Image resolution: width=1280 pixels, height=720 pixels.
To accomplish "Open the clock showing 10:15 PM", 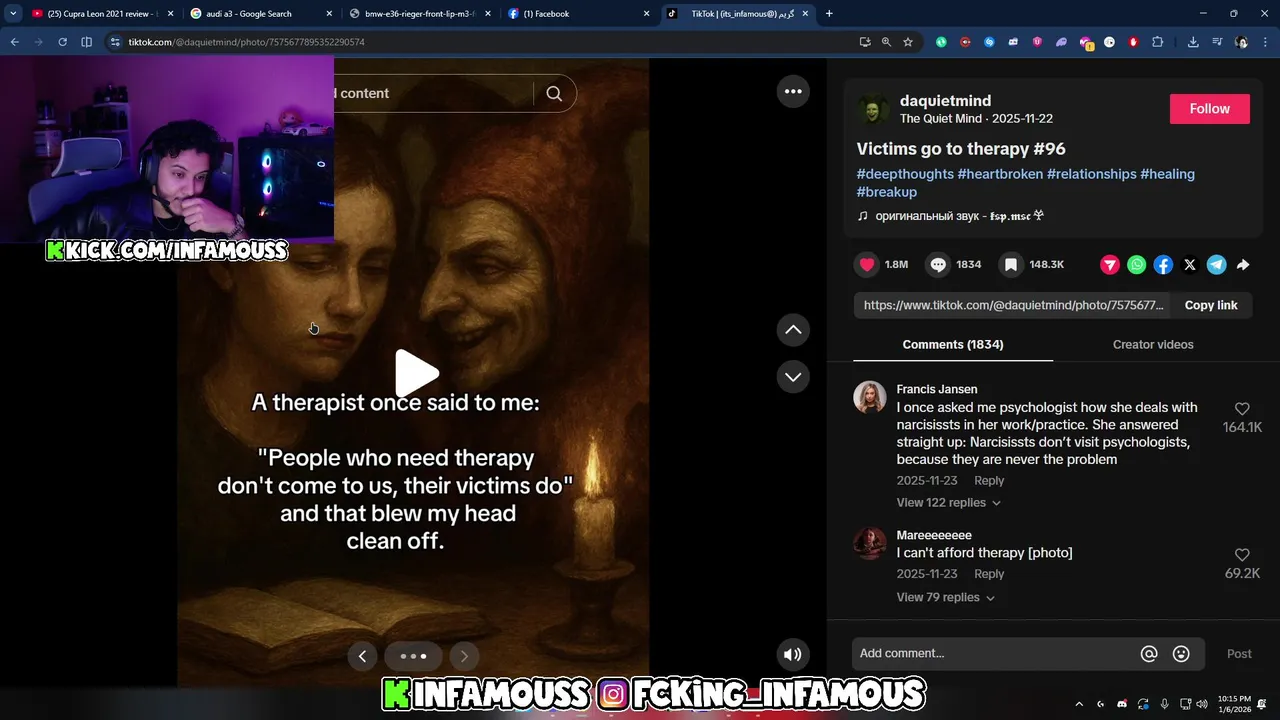I will (1234, 704).
